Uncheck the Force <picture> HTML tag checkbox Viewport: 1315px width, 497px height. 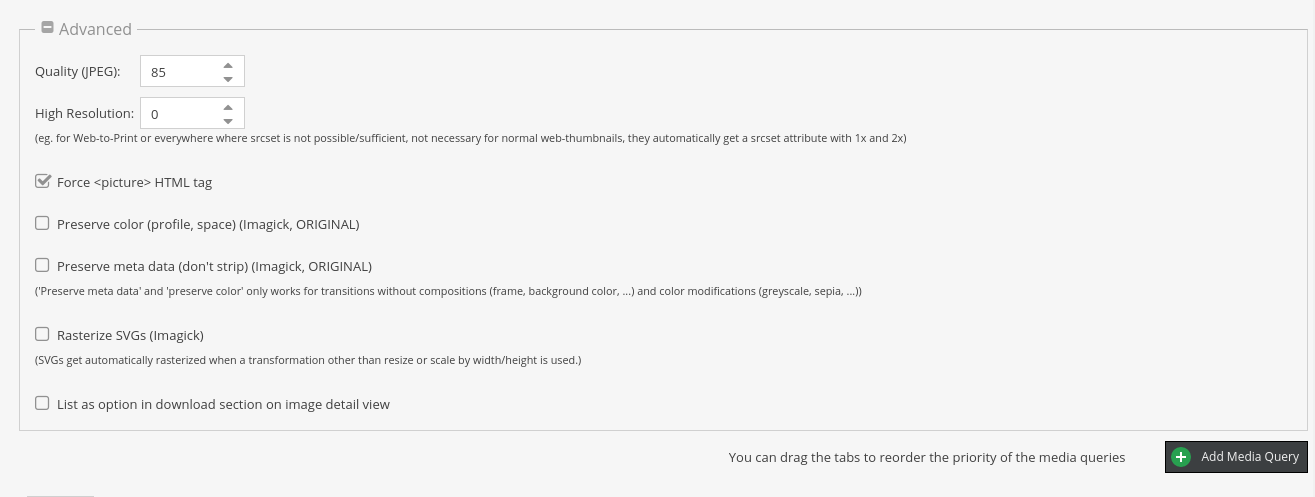click(x=42, y=182)
